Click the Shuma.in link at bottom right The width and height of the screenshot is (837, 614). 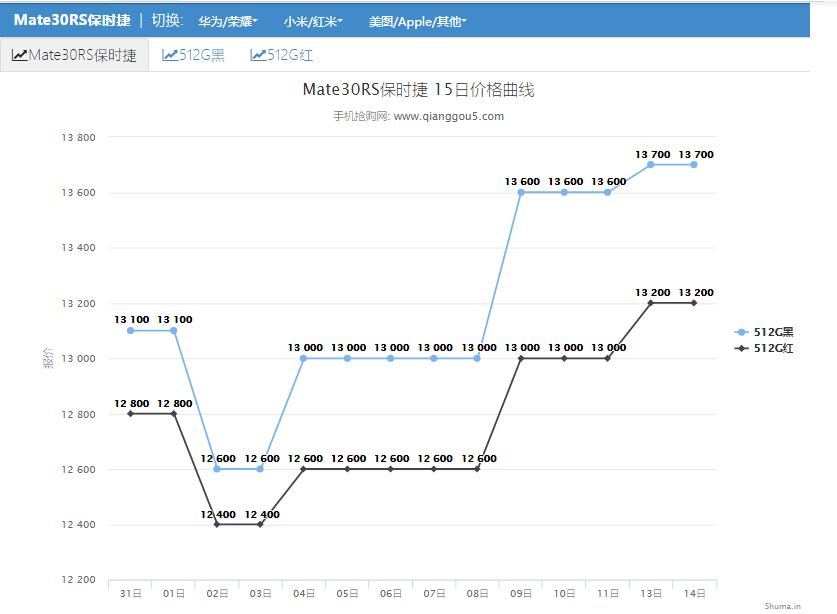click(785, 605)
